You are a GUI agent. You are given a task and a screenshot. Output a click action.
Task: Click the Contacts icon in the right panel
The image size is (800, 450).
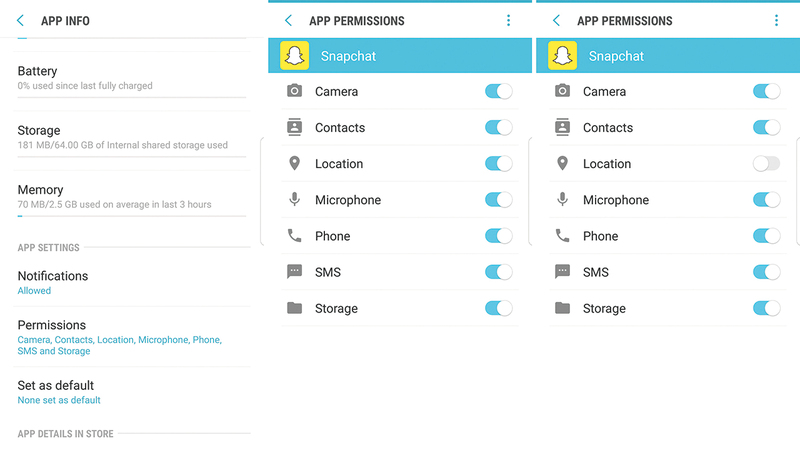(562, 128)
